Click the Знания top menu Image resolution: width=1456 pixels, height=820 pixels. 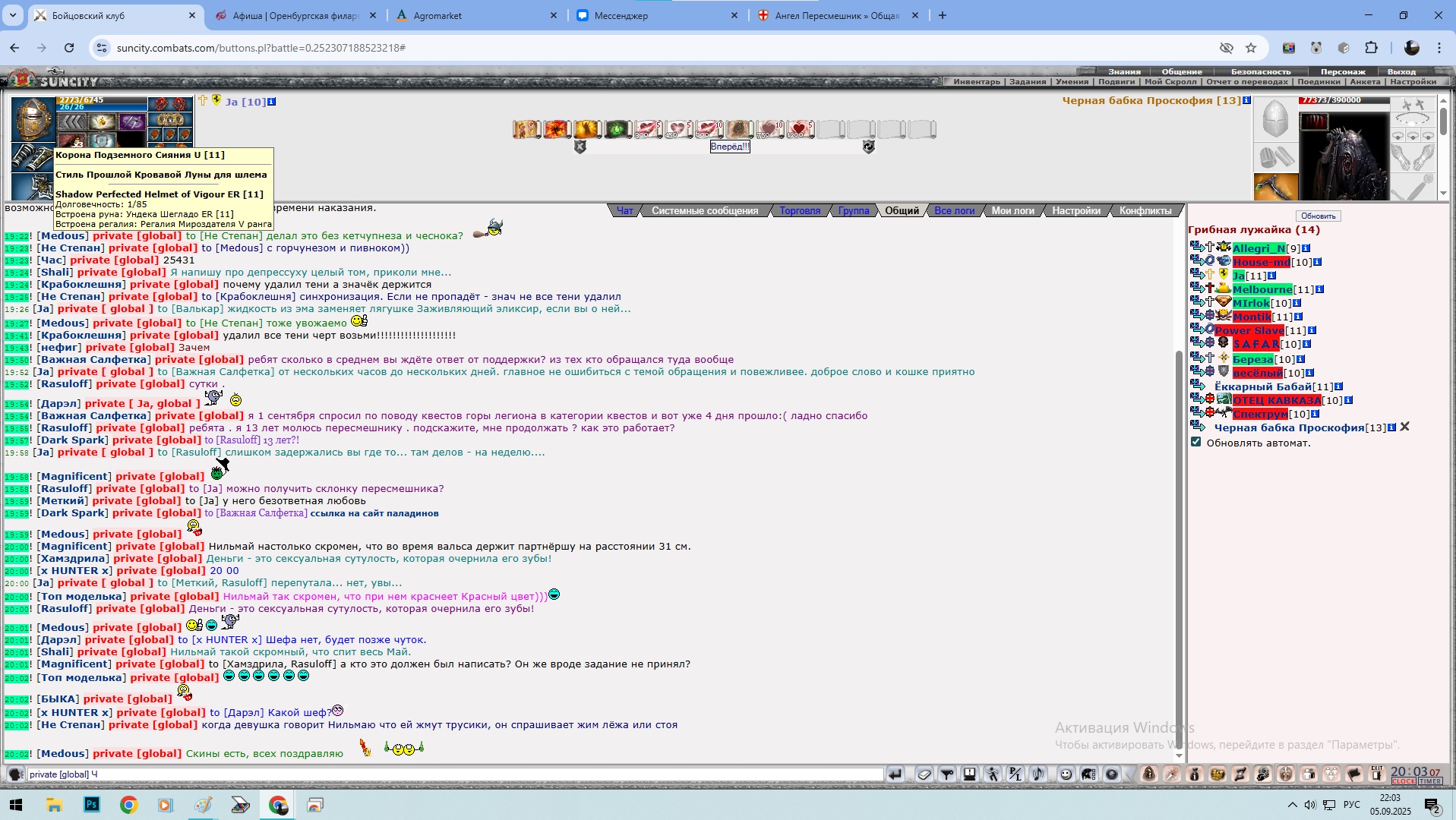tap(1124, 72)
